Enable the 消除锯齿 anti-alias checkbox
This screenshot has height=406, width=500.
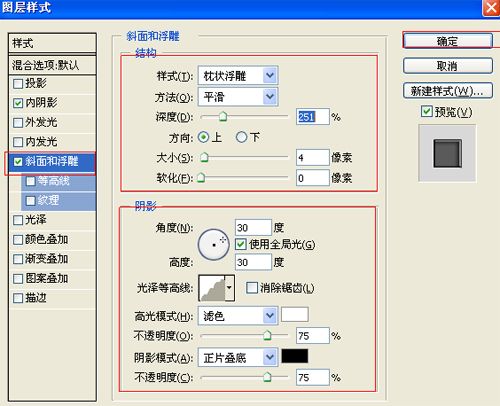[252, 287]
